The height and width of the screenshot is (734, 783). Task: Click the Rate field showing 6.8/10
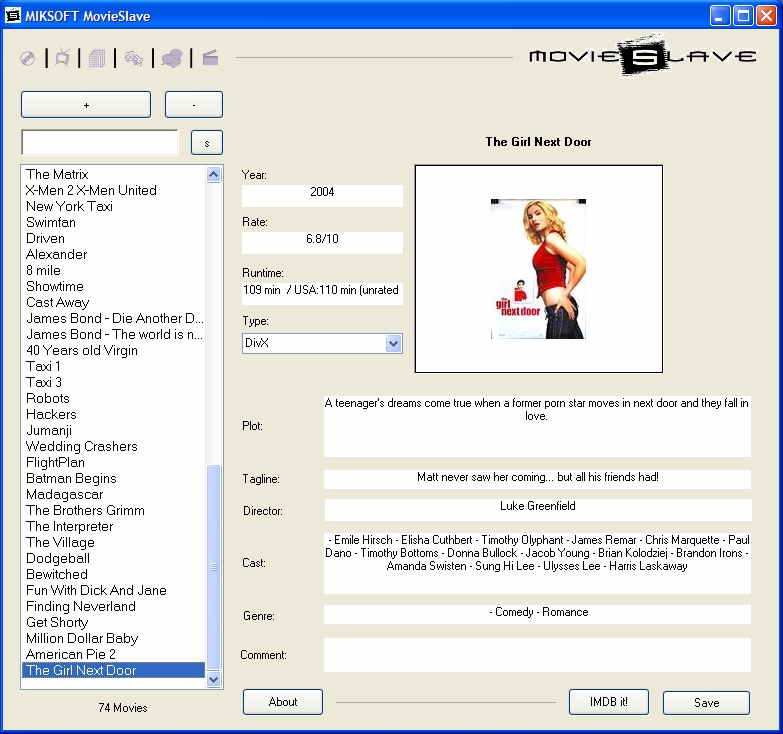[322, 243]
